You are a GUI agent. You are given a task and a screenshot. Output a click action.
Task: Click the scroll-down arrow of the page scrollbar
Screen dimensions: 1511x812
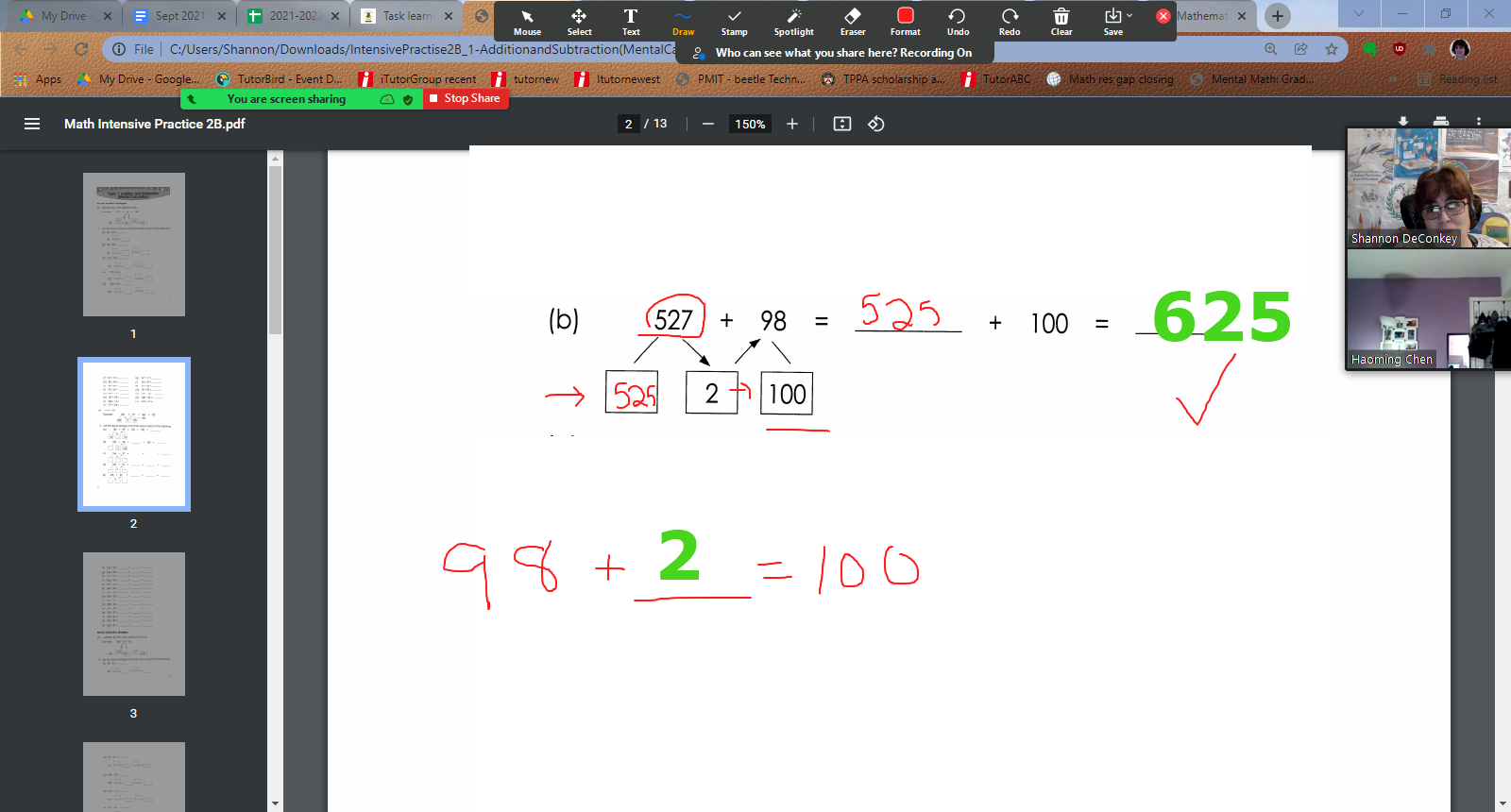(x=1502, y=804)
